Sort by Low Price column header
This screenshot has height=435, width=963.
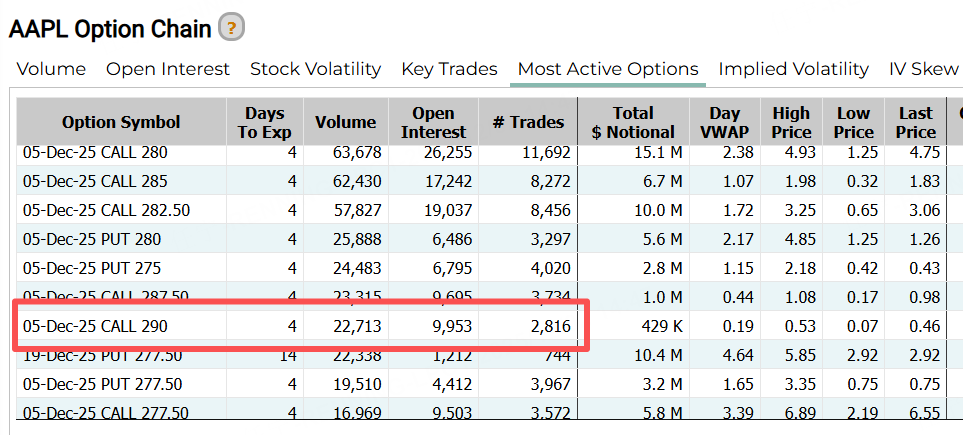(853, 122)
